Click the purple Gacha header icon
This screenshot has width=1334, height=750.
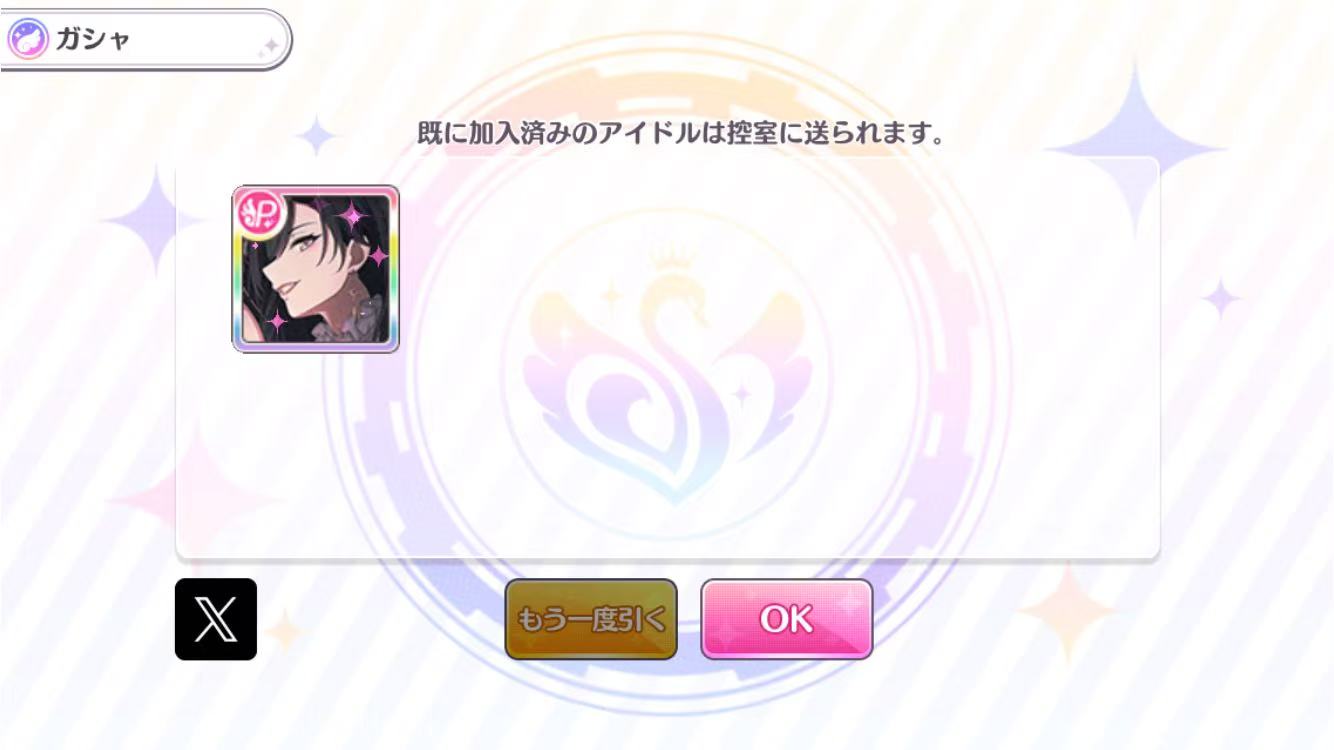pyautogui.click(x=27, y=41)
